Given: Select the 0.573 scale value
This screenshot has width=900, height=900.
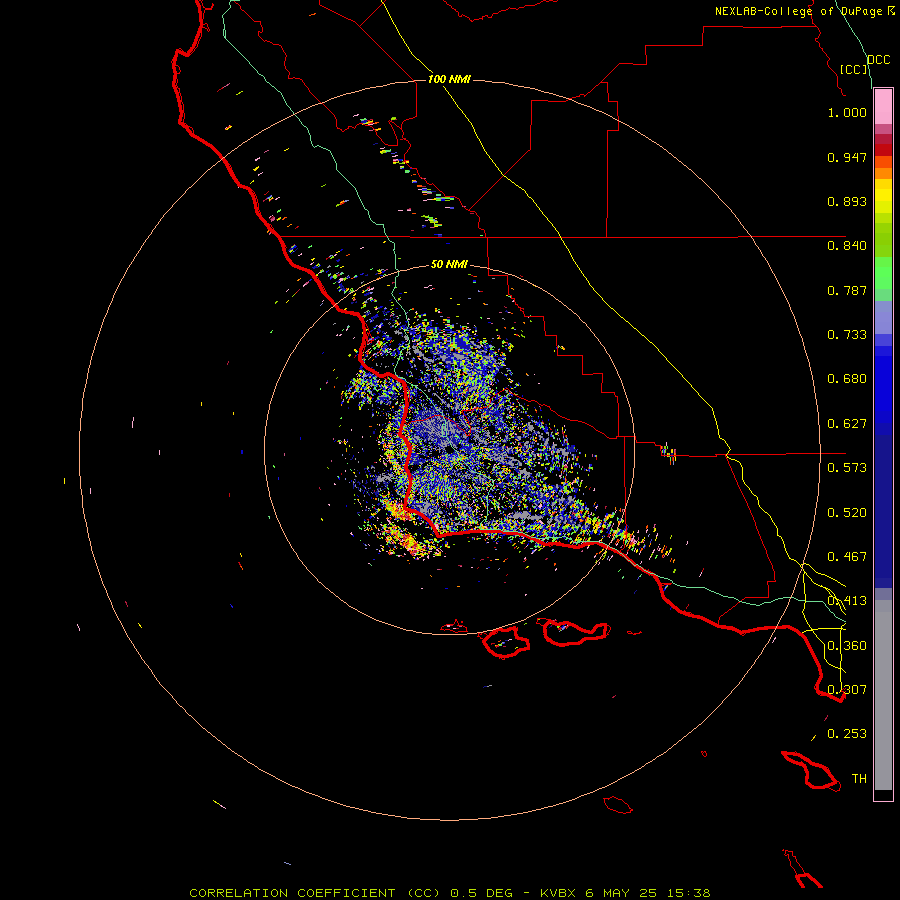Looking at the screenshot, I should click(x=847, y=468).
